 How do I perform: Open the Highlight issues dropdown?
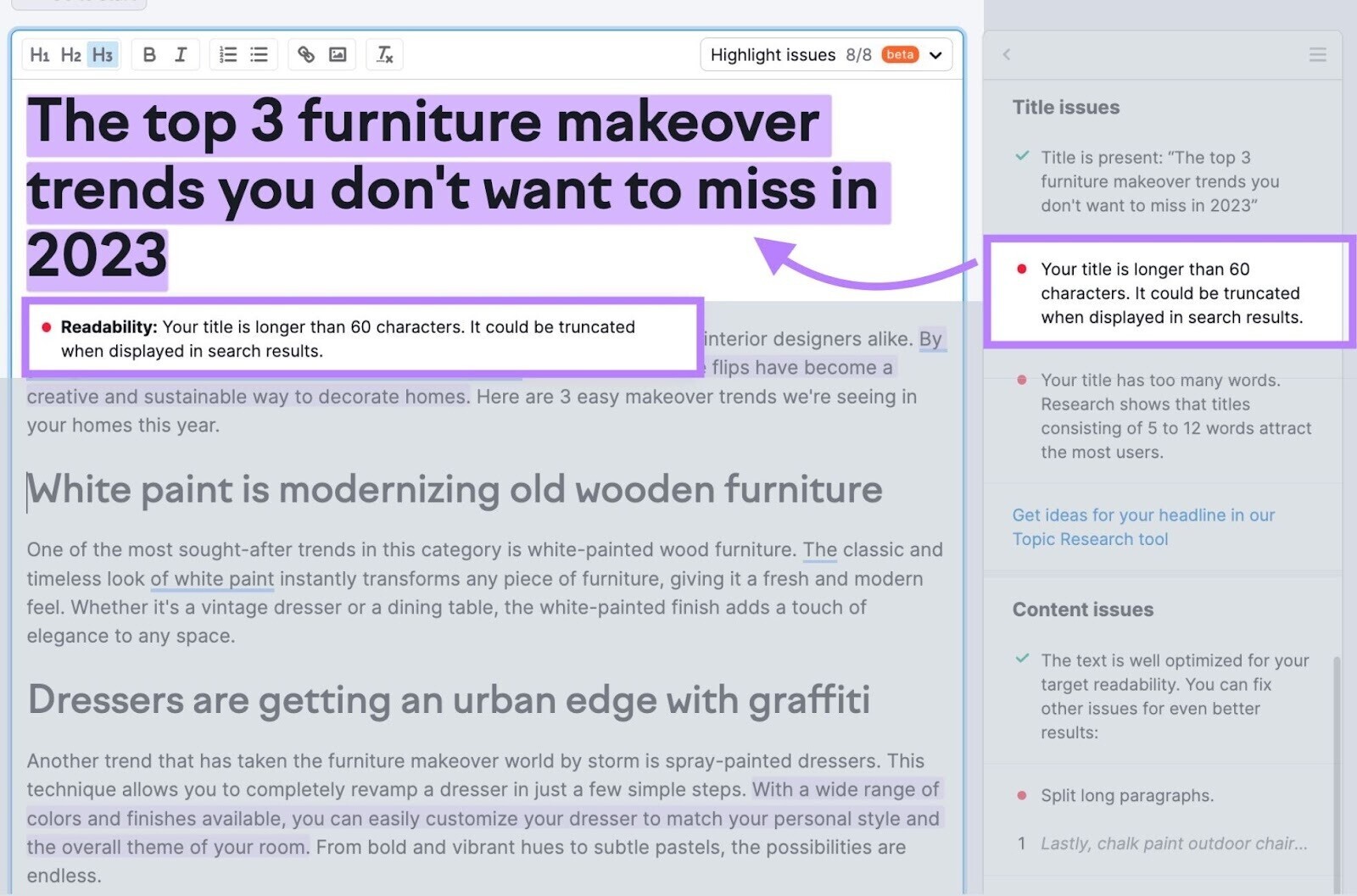(935, 54)
